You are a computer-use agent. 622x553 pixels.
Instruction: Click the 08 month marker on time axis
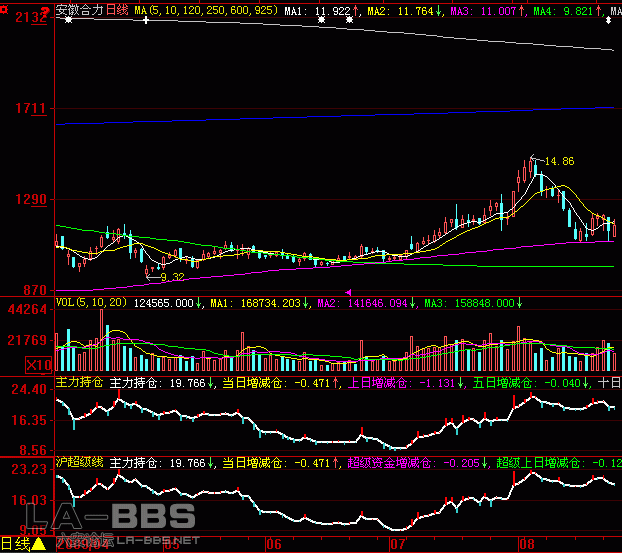coord(526,545)
